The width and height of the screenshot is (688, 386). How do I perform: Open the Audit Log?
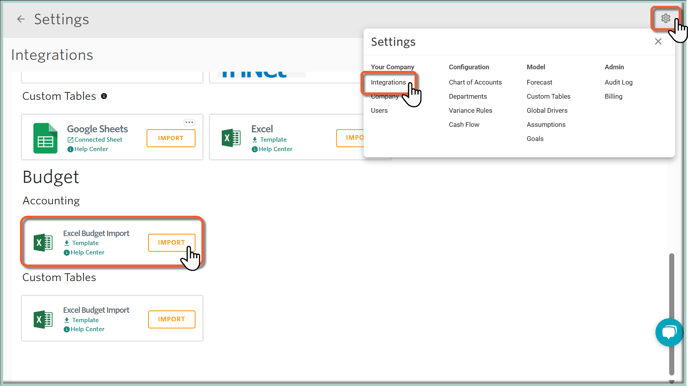click(618, 82)
